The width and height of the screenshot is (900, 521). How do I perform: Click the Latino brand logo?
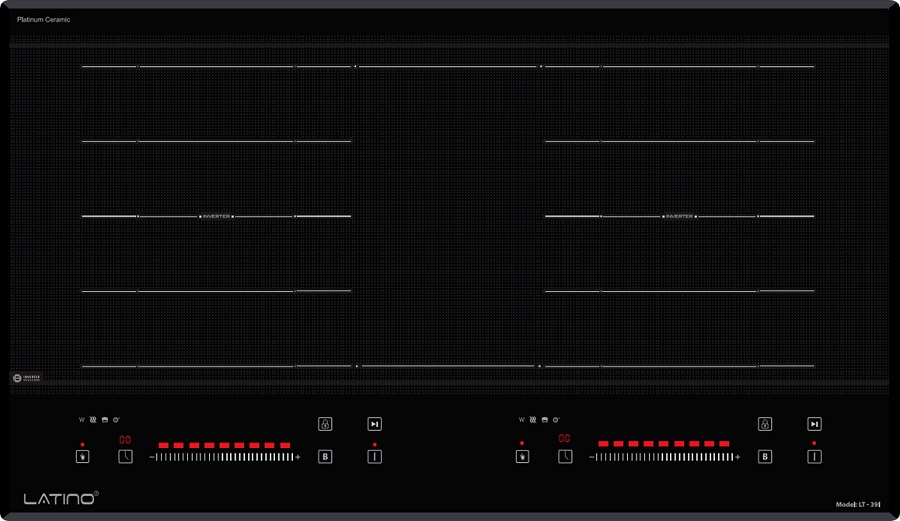[61, 498]
